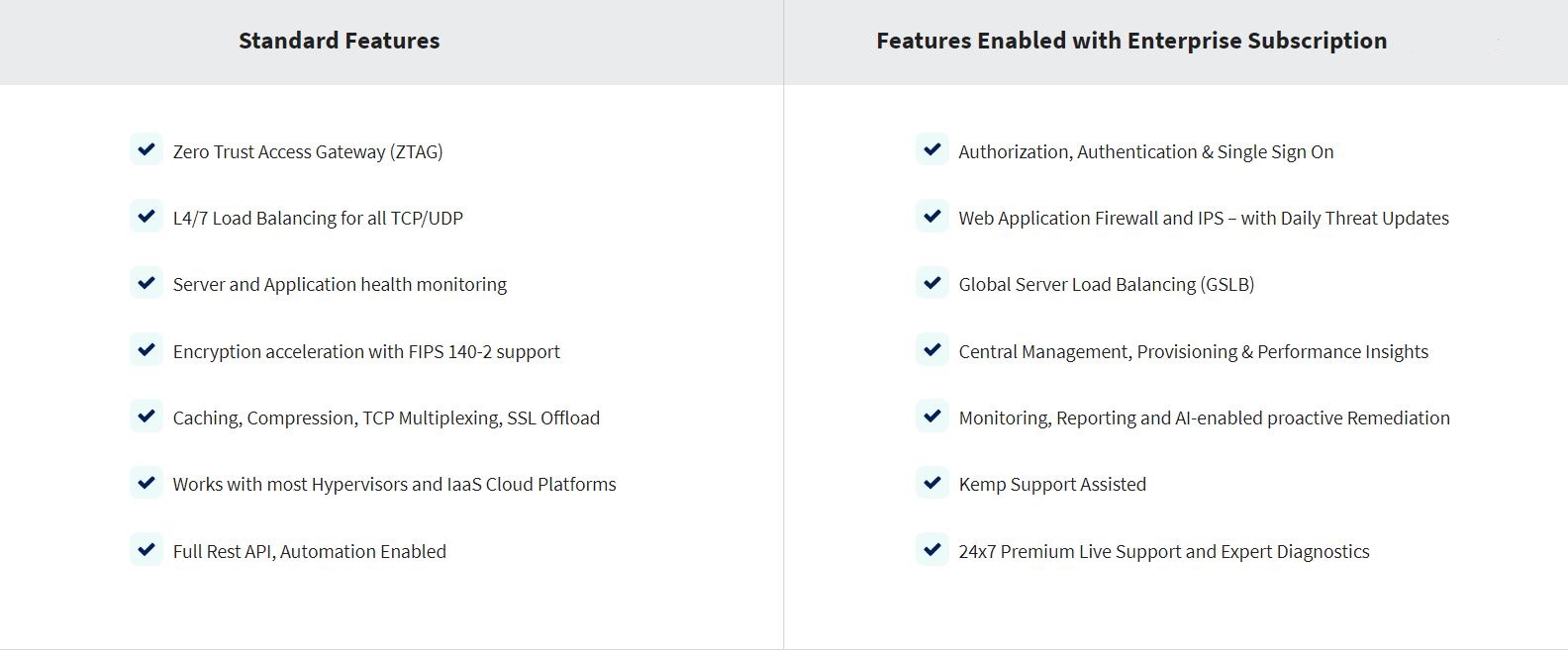Click the Zero Trust Access Gateway (ZTAG) text
This screenshot has height=650, width=1568.
(308, 151)
